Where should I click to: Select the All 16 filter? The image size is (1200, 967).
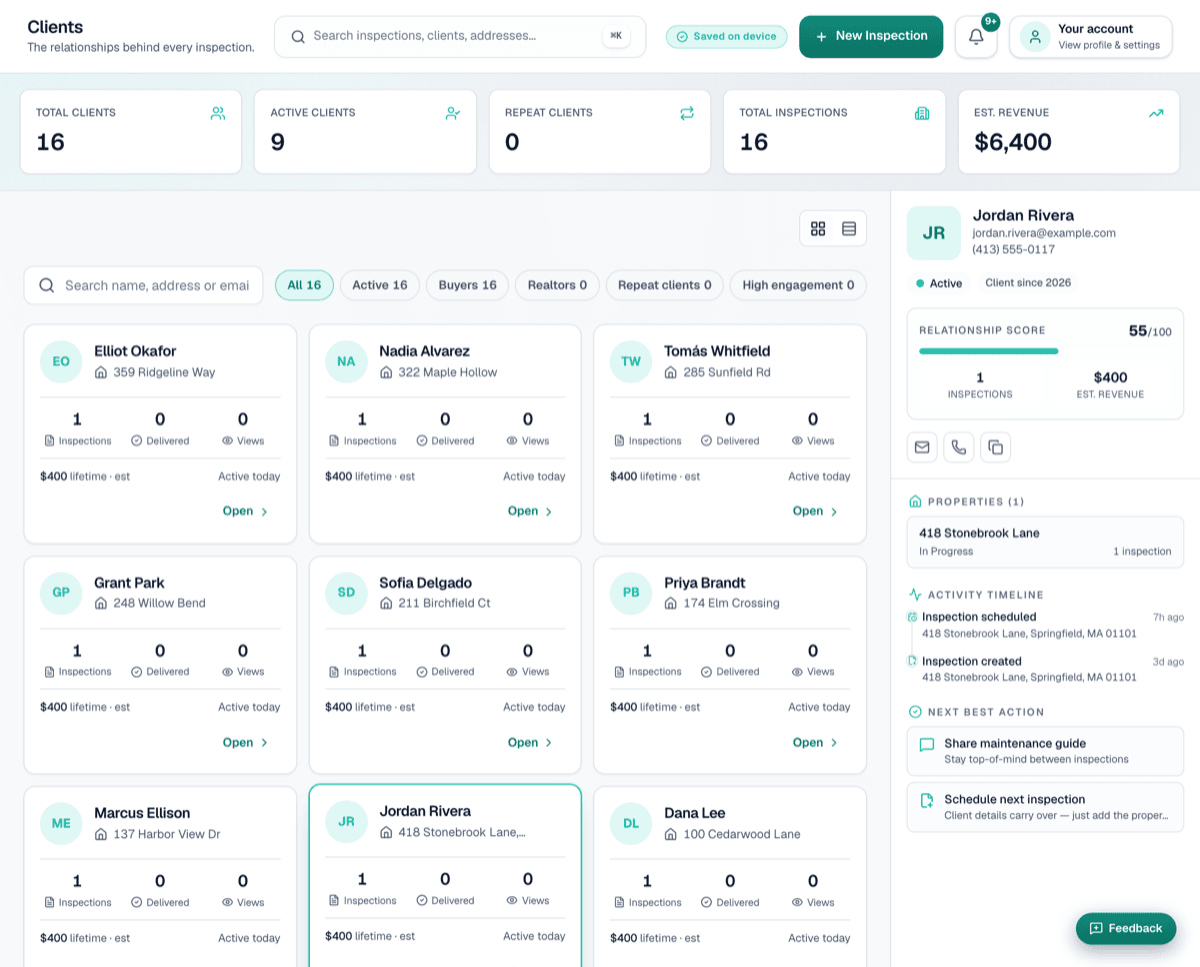coord(304,285)
